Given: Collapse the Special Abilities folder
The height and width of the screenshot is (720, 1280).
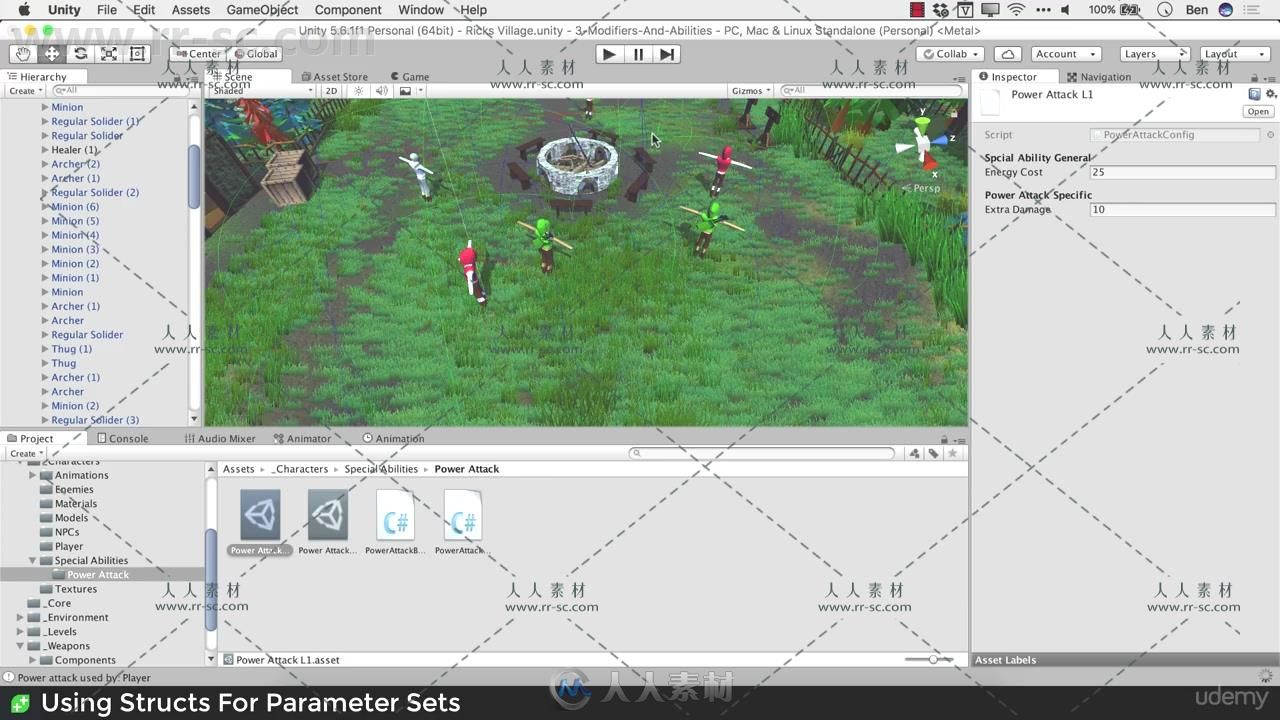Looking at the screenshot, I should (x=33, y=561).
